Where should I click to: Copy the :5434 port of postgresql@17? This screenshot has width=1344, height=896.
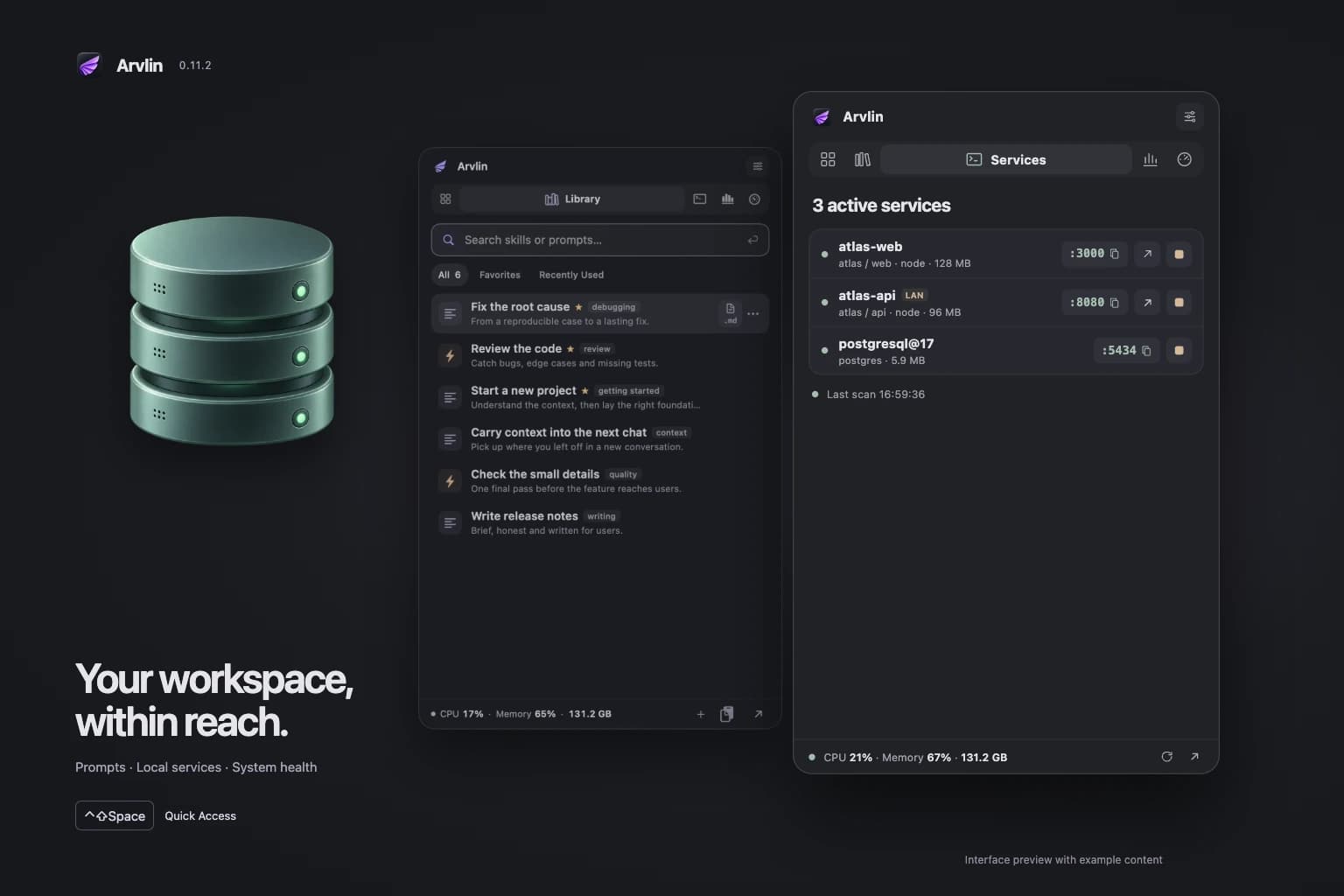(1127, 350)
